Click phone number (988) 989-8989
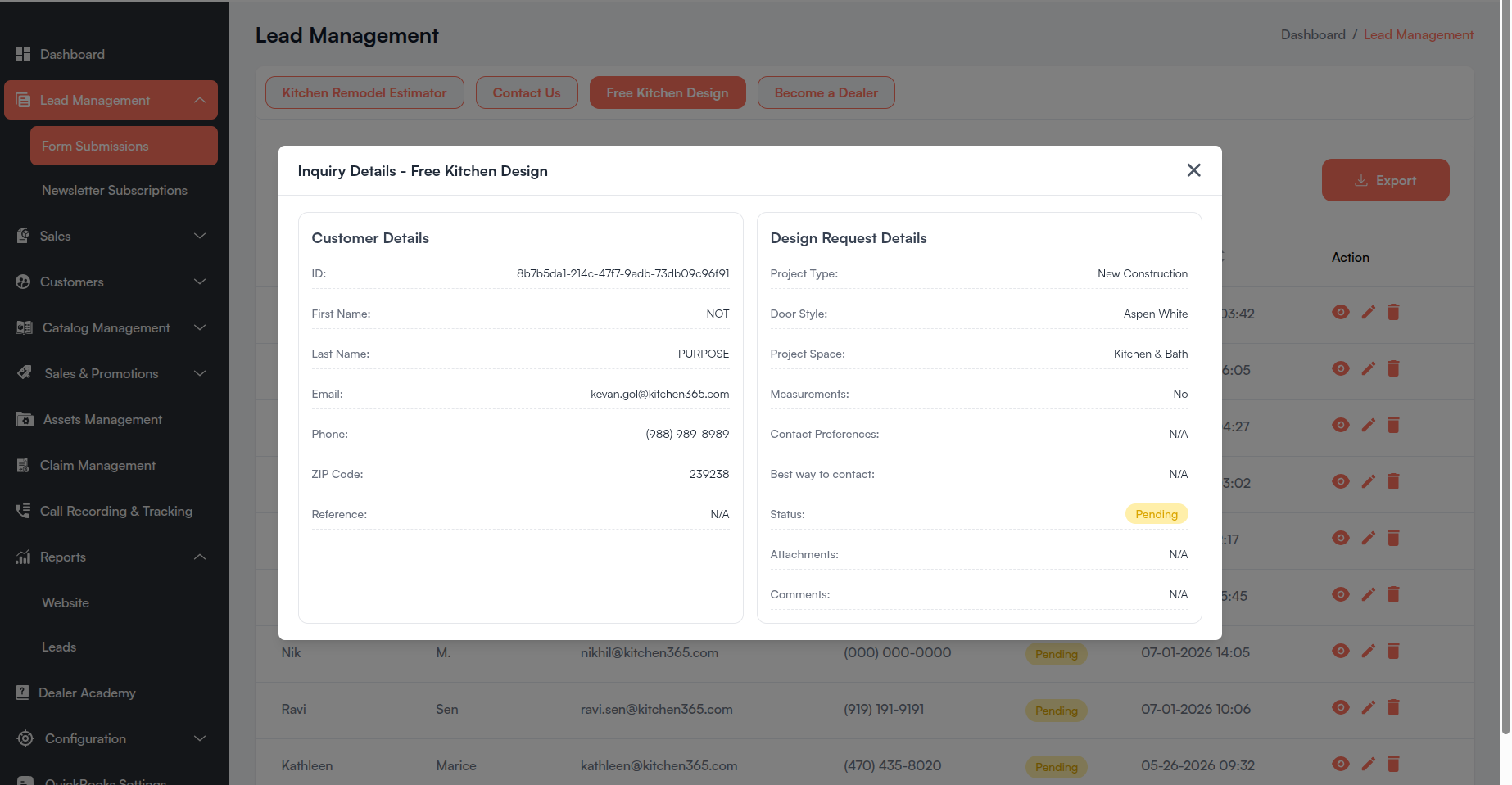Image resolution: width=1512 pixels, height=785 pixels. click(687, 434)
